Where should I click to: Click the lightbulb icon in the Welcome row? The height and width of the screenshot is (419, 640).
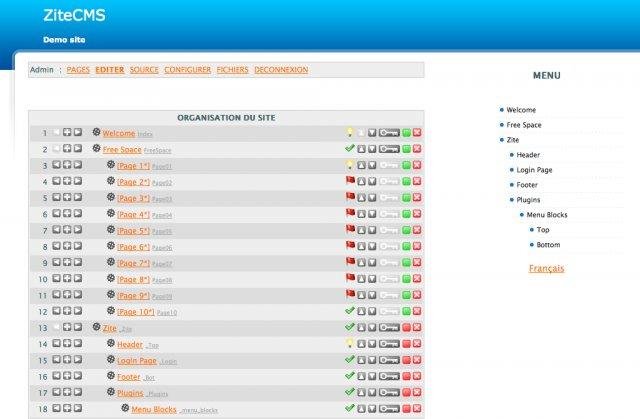coord(349,132)
